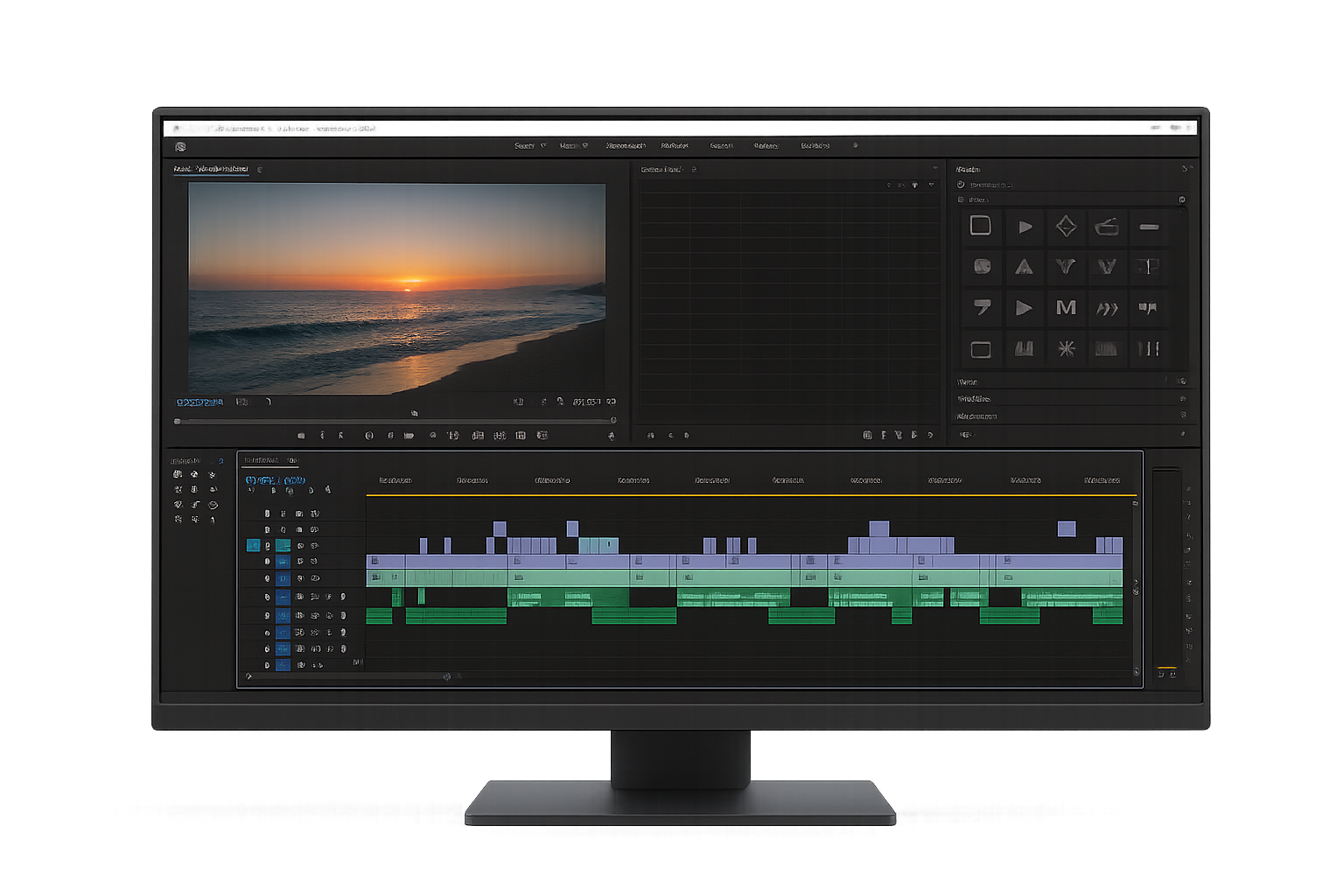Click the yellow work area bar above timeline clips
1344x896 pixels.
(x=751, y=495)
